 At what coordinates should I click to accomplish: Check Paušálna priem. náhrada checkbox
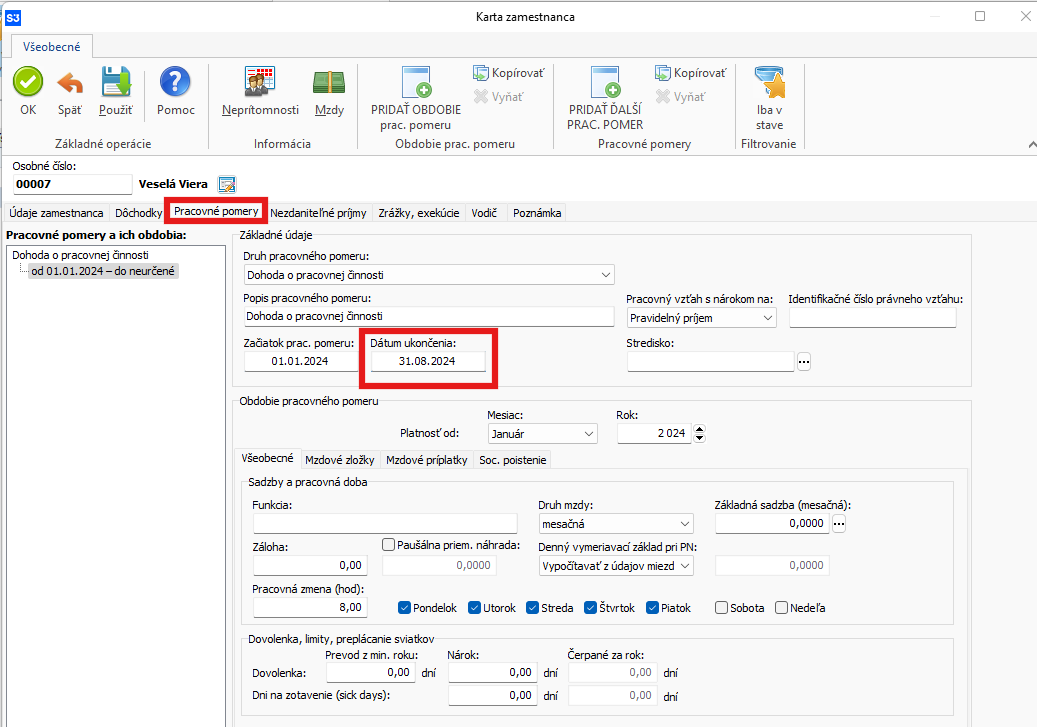(389, 545)
